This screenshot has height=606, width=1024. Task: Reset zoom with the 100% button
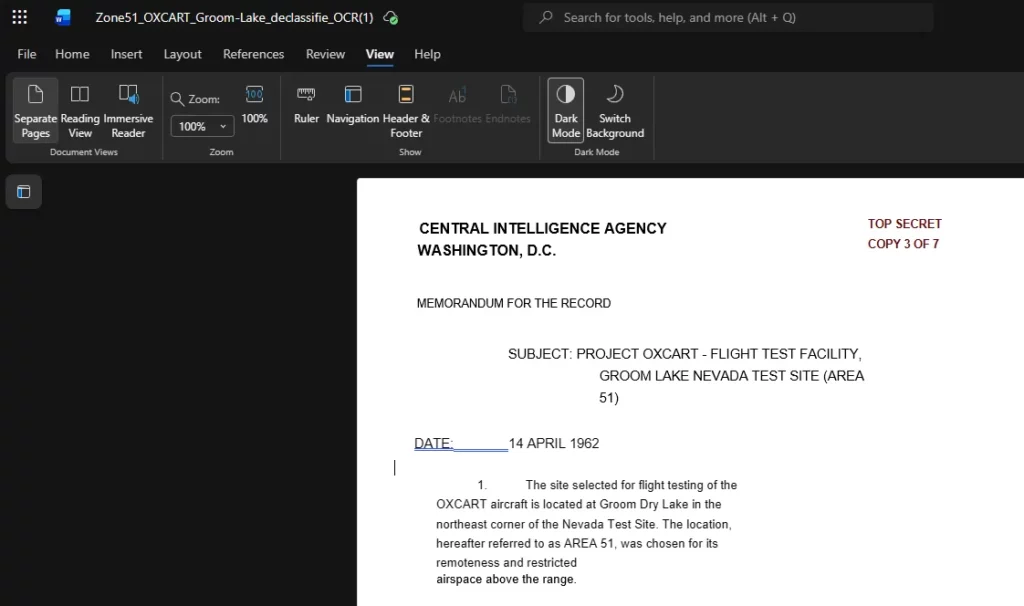(x=254, y=104)
